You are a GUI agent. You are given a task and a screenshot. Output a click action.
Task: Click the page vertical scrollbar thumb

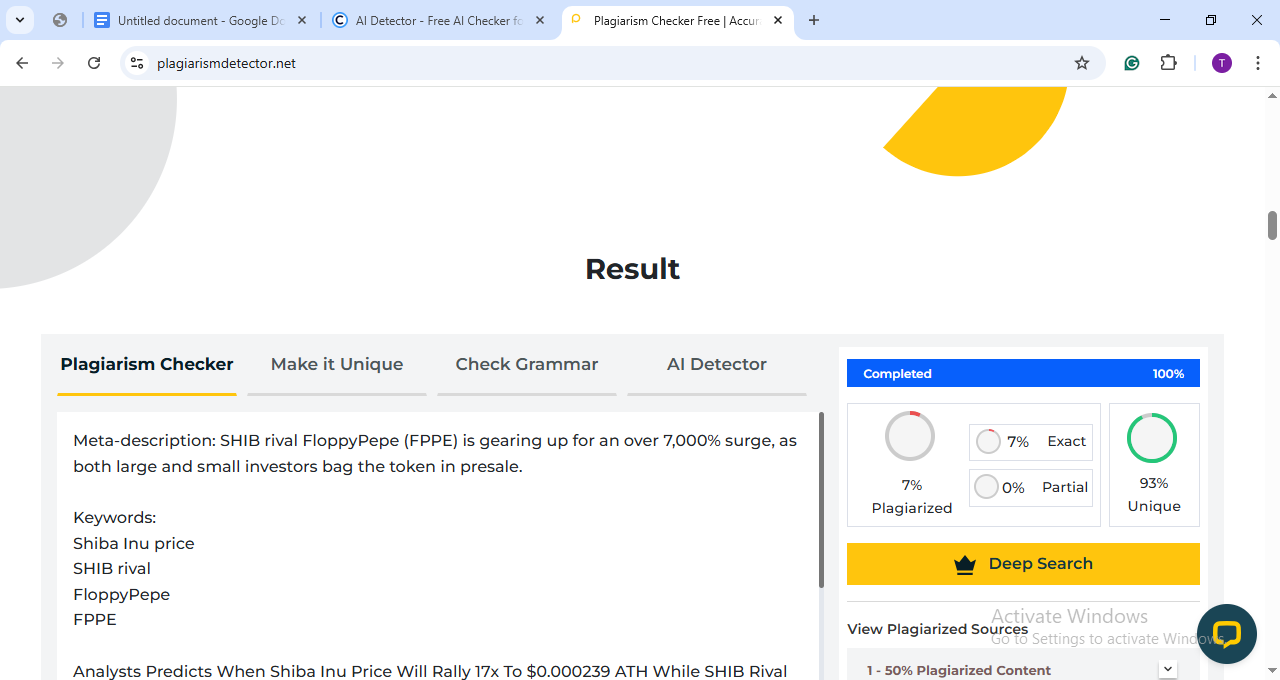coord(1272,225)
